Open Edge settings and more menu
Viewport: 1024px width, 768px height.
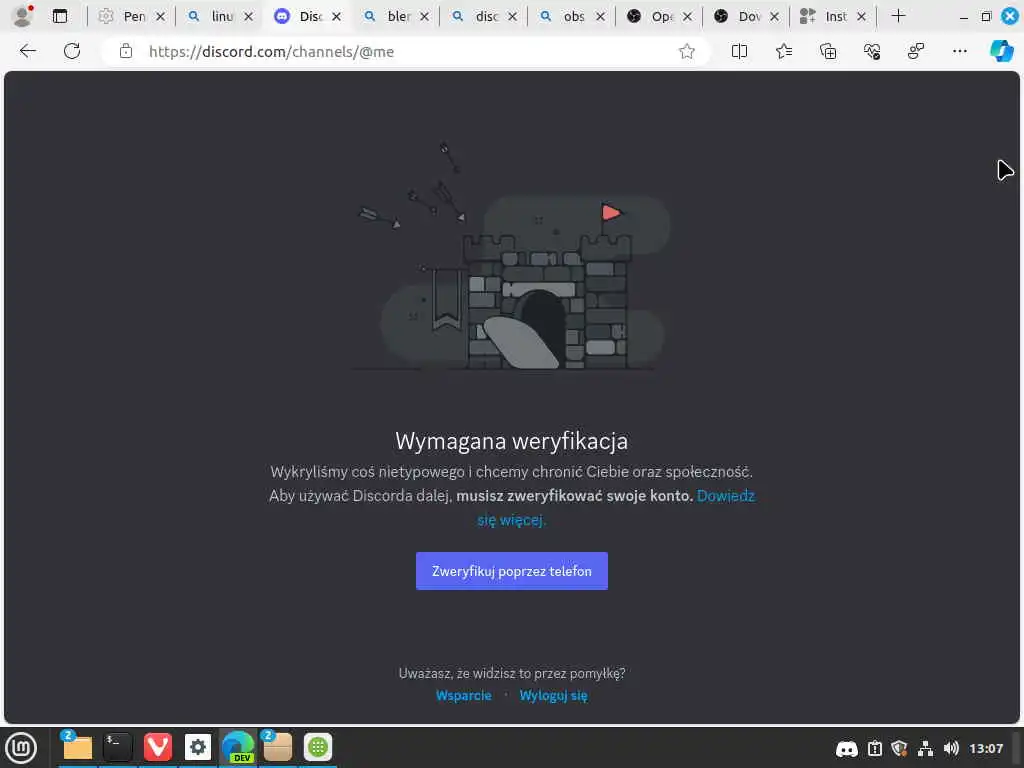pyautogui.click(x=959, y=51)
